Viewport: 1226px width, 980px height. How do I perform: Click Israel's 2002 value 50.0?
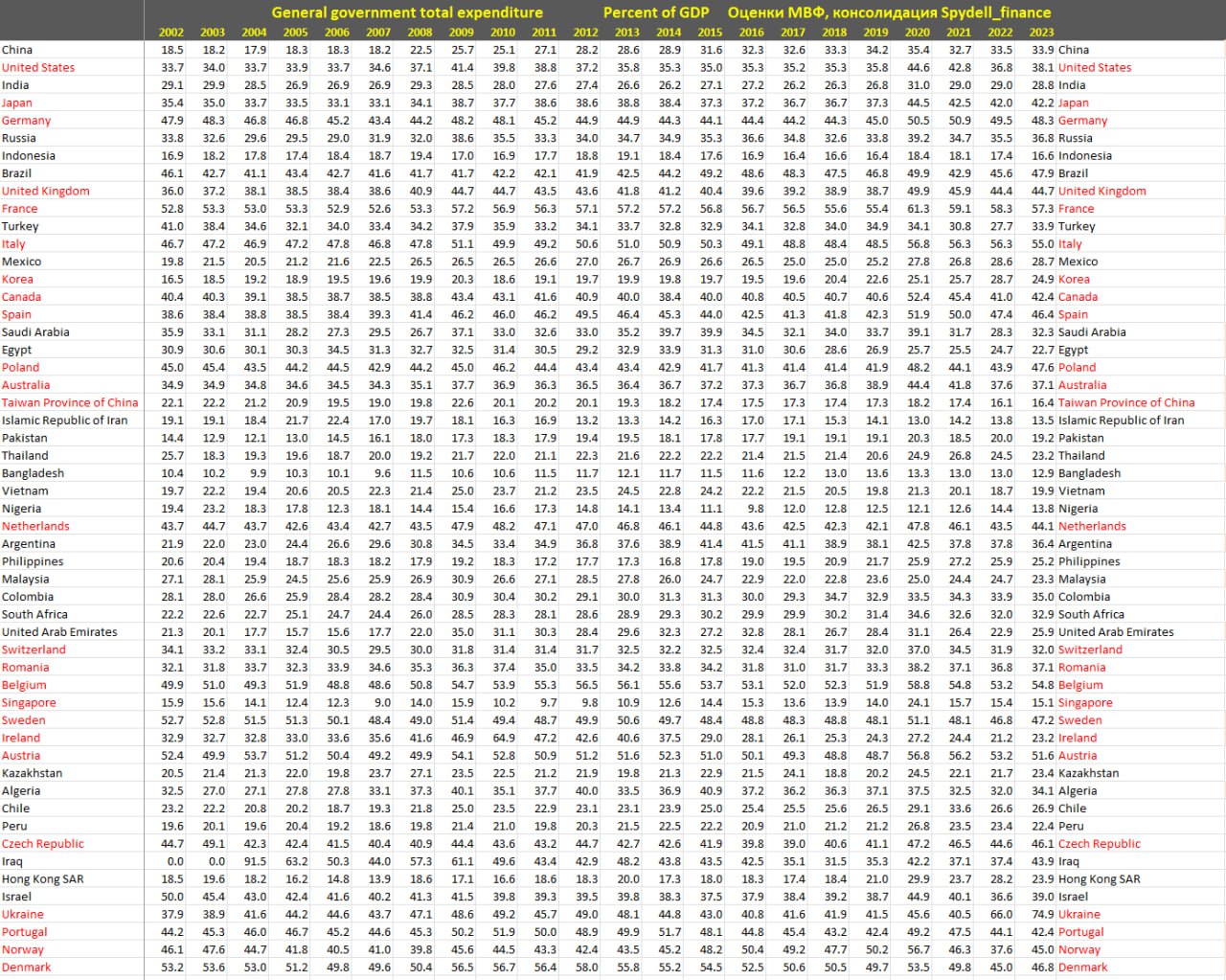coord(172,898)
